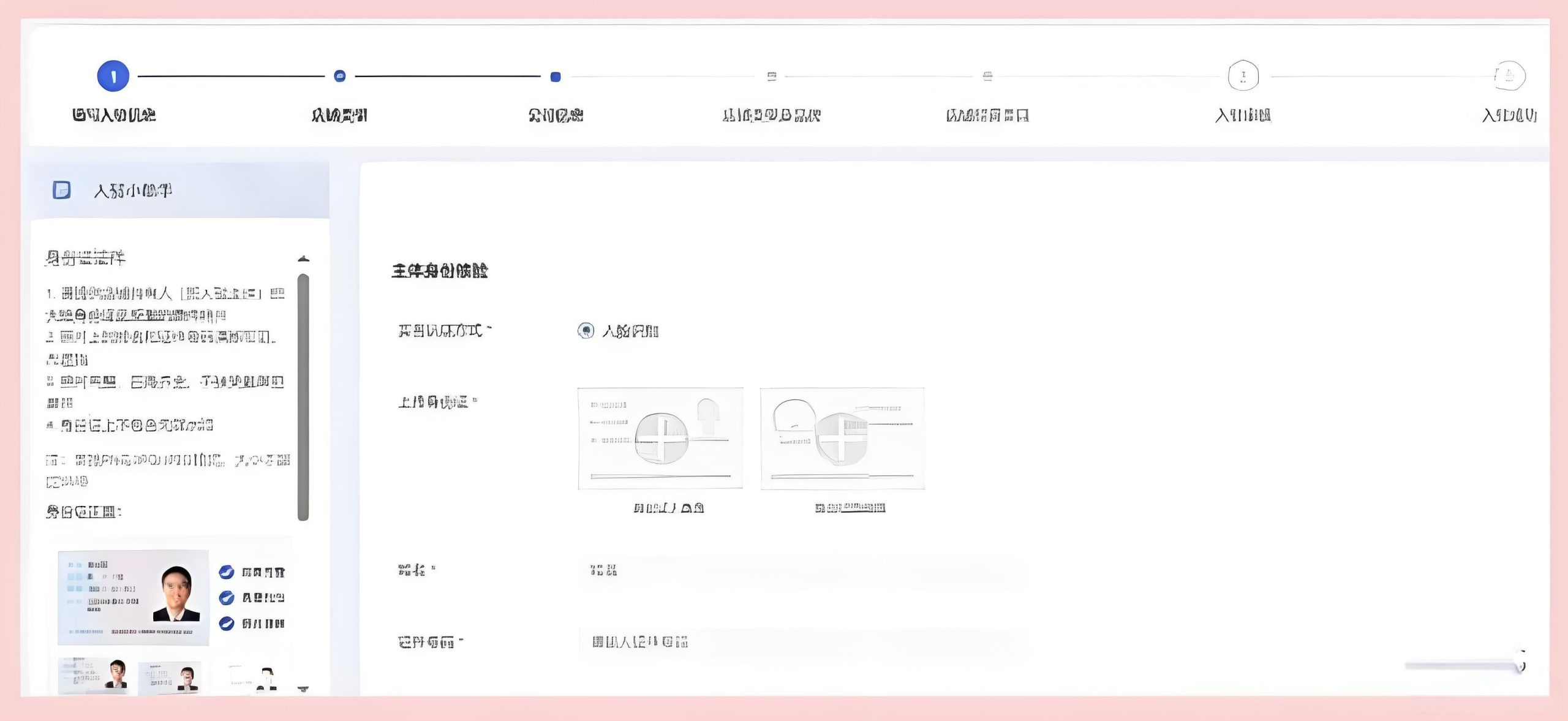Click the bottom blue checkmark beside sample ID
The image size is (1568, 721).
click(227, 624)
